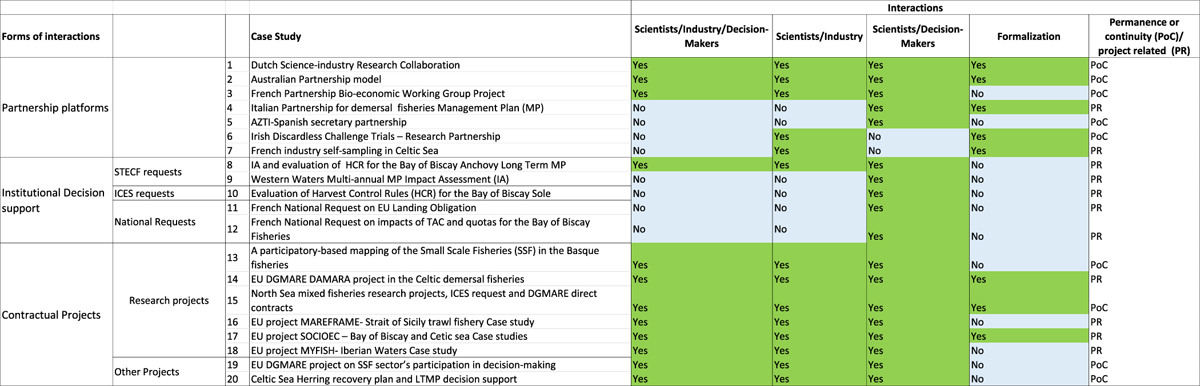Screen dimensions: 1200x386
Task: Click the 'Contractual Projects' category cell
Action: click(x=56, y=314)
